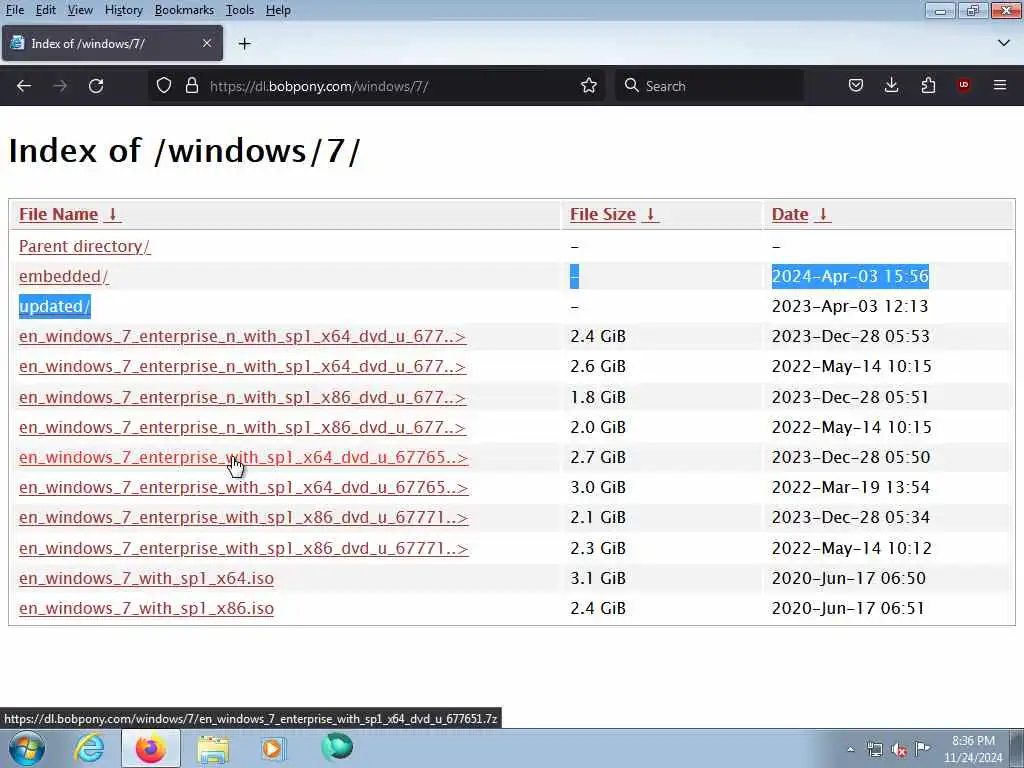The image size is (1024, 768).
Task: Download en_windows_7_with_sp1_x64.iso
Action: pos(146,578)
